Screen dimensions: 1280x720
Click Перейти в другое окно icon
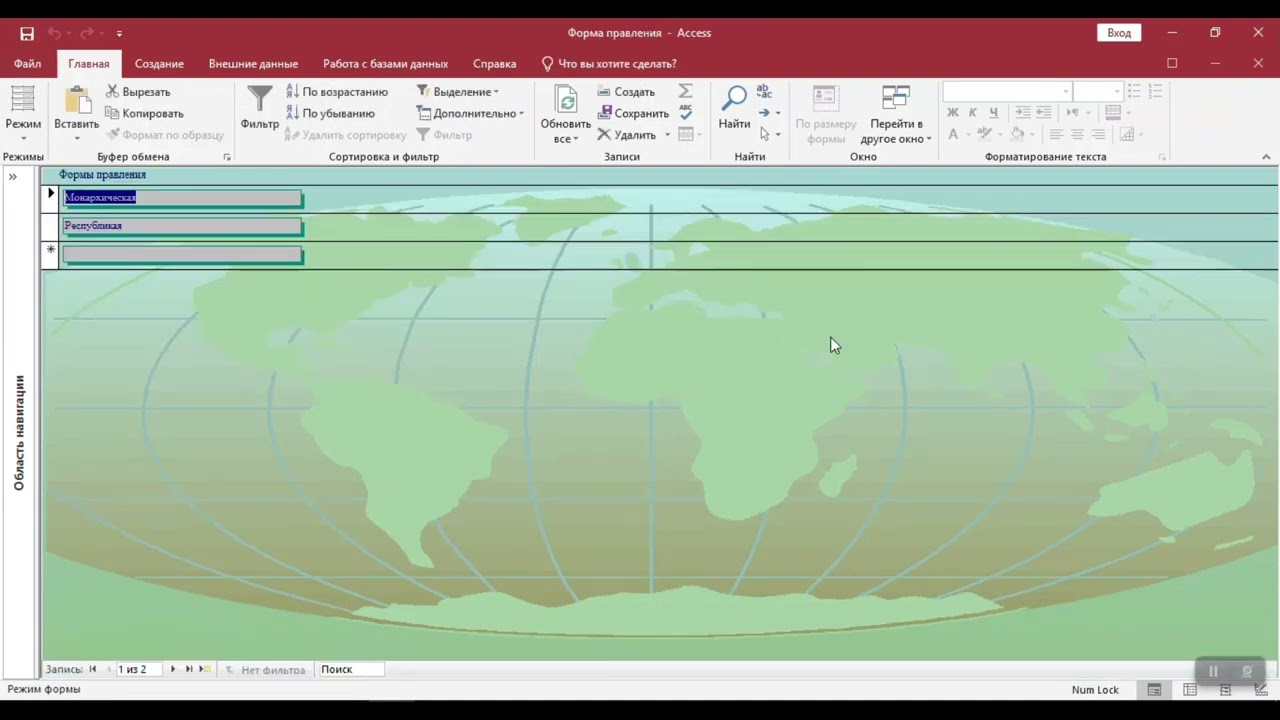pyautogui.click(x=896, y=98)
